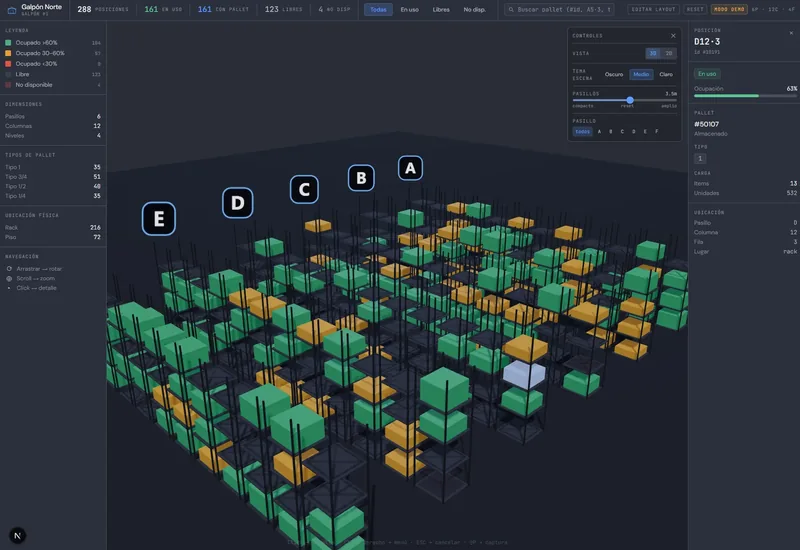Click the highlighted white pallet in the rack
The image size is (800, 550).
click(523, 374)
